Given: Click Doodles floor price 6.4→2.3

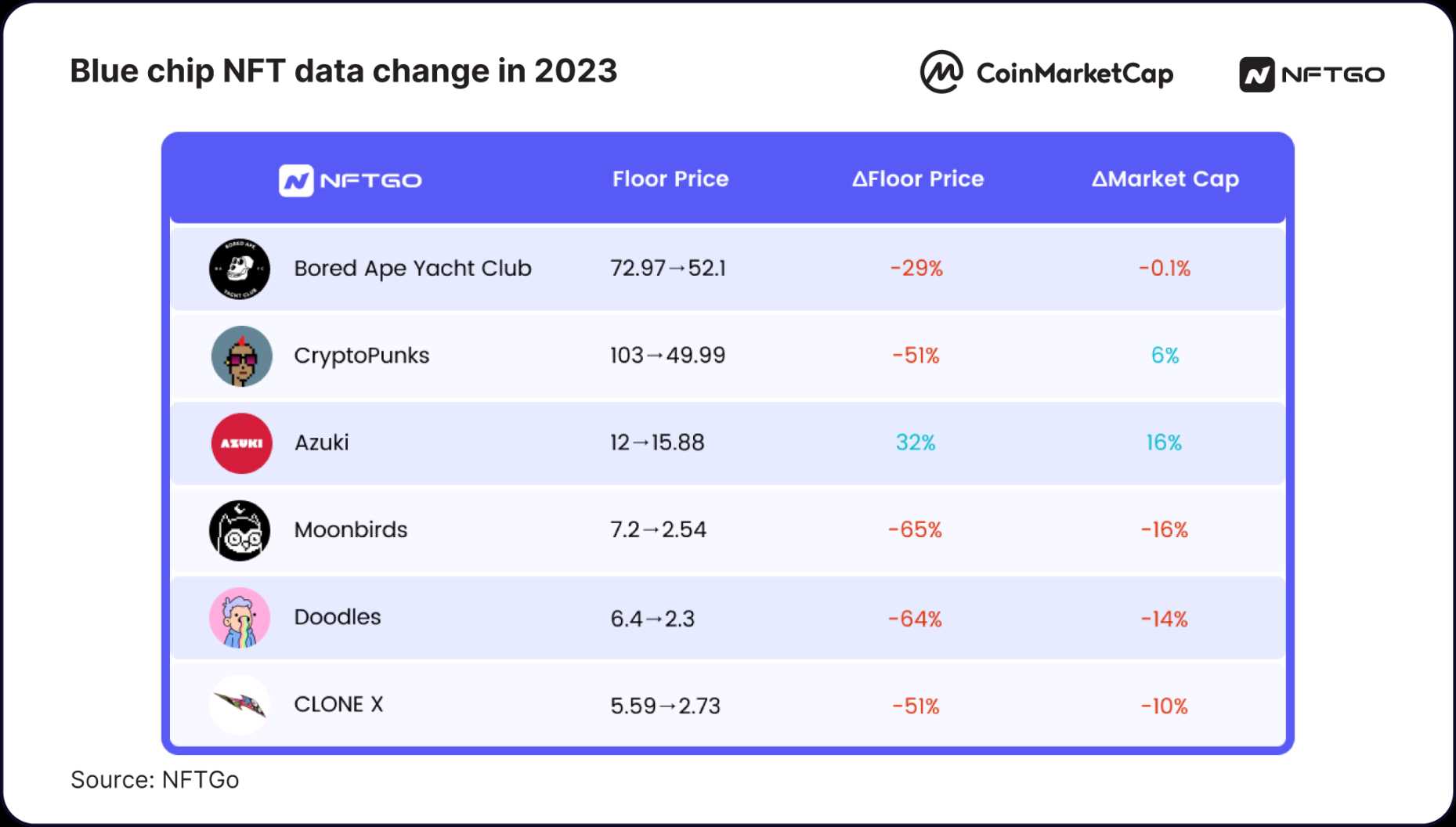Looking at the screenshot, I should (652, 619).
